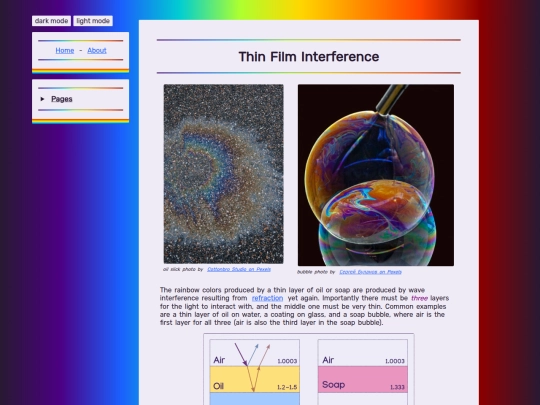540x405 pixels.
Task: Click the italic word three
Action: [x=419, y=298]
